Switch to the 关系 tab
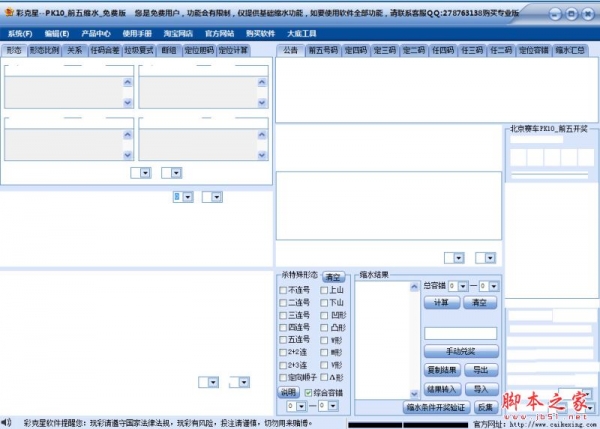600x429 pixels. tap(74, 50)
